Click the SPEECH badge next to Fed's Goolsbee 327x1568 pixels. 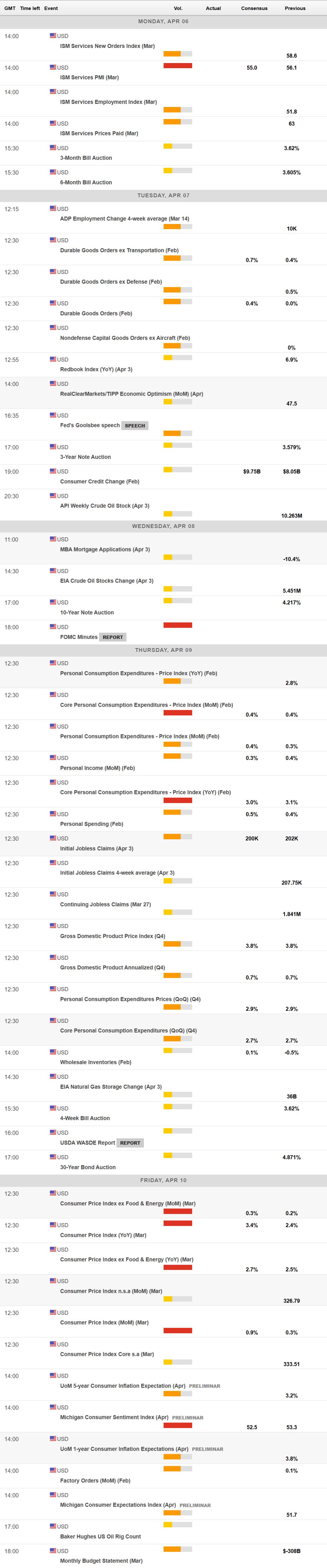[135, 425]
